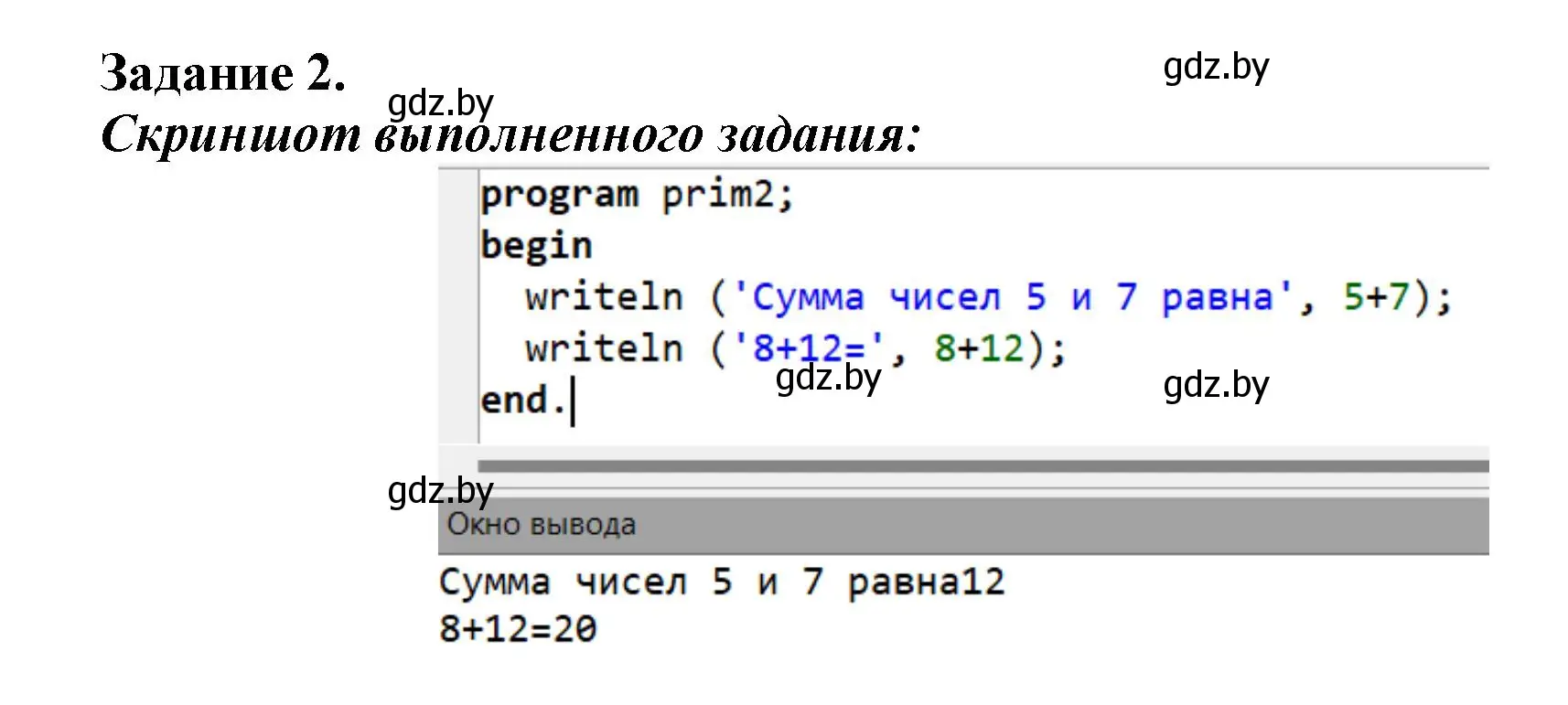Place the cursor at the 'end.' line
This screenshot has width=1568, height=705.
pyautogui.click(x=524, y=401)
